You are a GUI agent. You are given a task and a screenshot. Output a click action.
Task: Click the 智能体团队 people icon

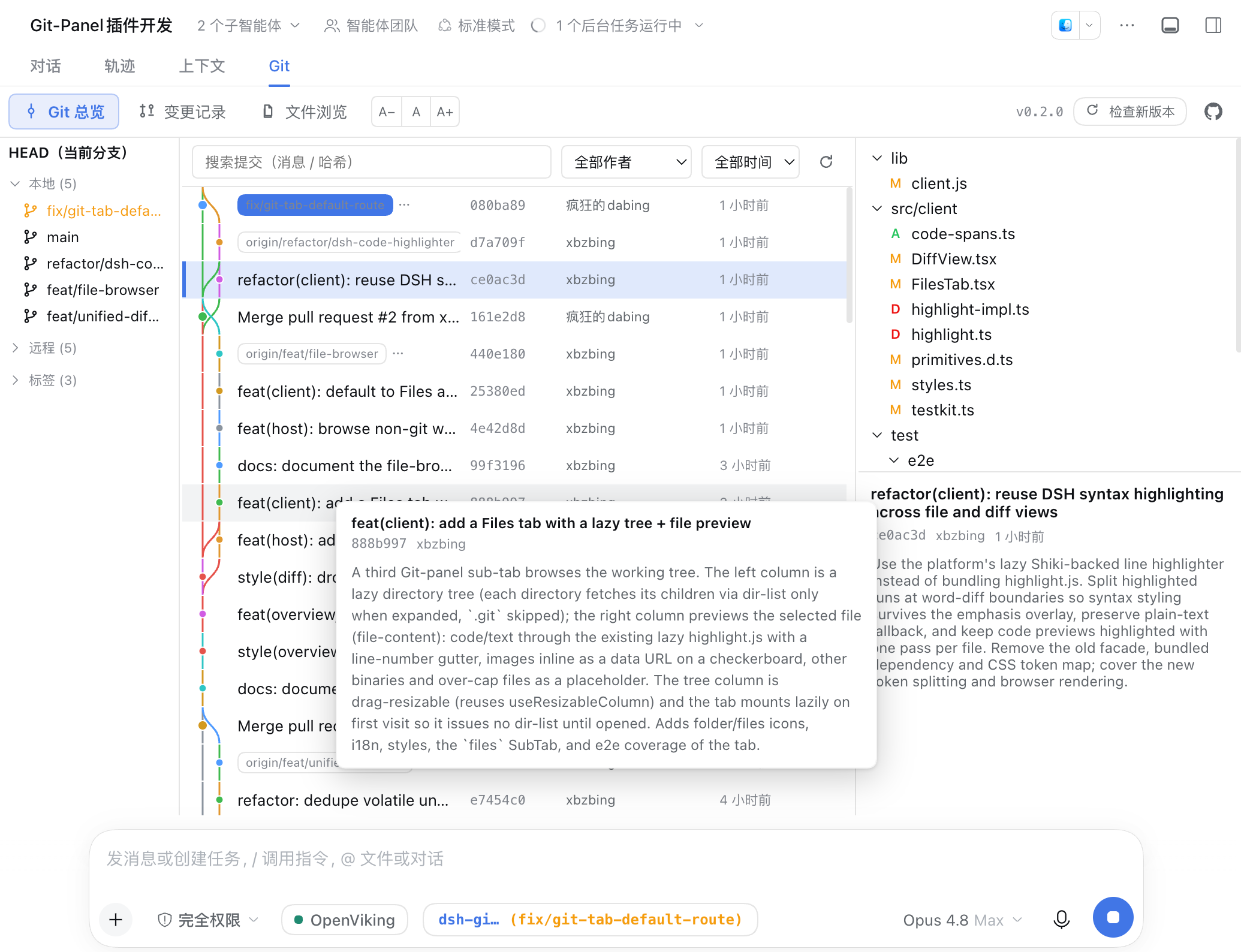[x=332, y=25]
